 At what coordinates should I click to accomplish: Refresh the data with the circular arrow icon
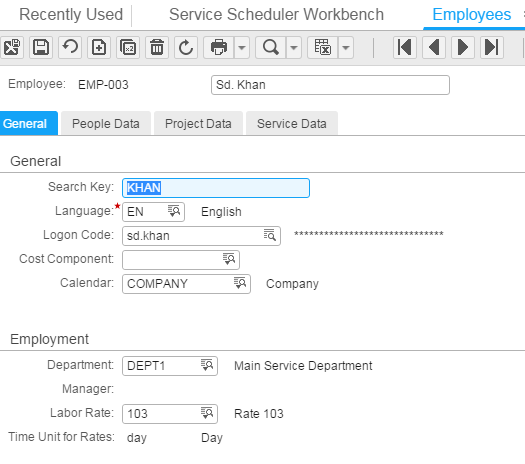[x=186, y=47]
